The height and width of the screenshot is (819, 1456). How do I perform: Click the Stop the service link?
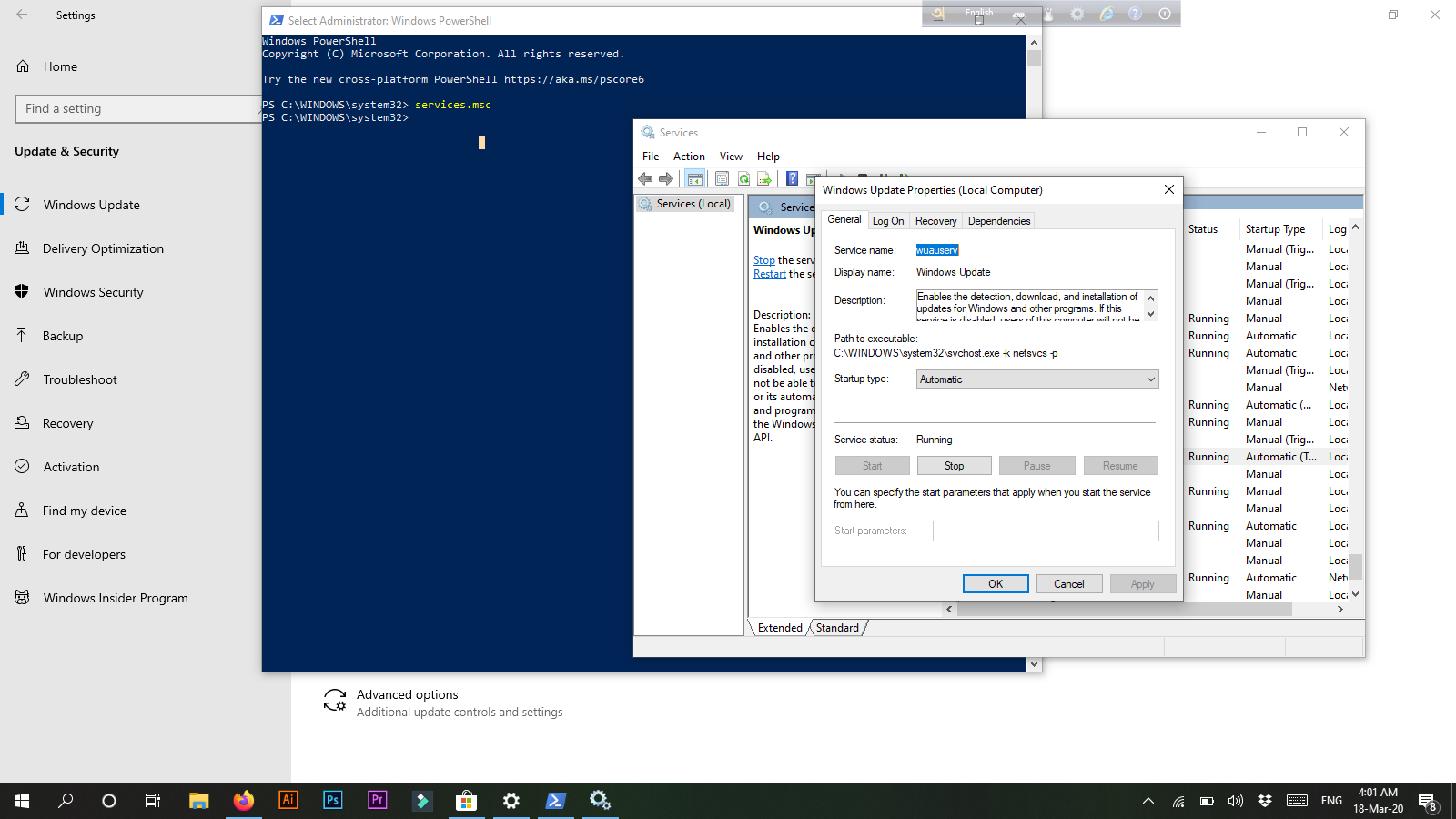[x=764, y=260]
